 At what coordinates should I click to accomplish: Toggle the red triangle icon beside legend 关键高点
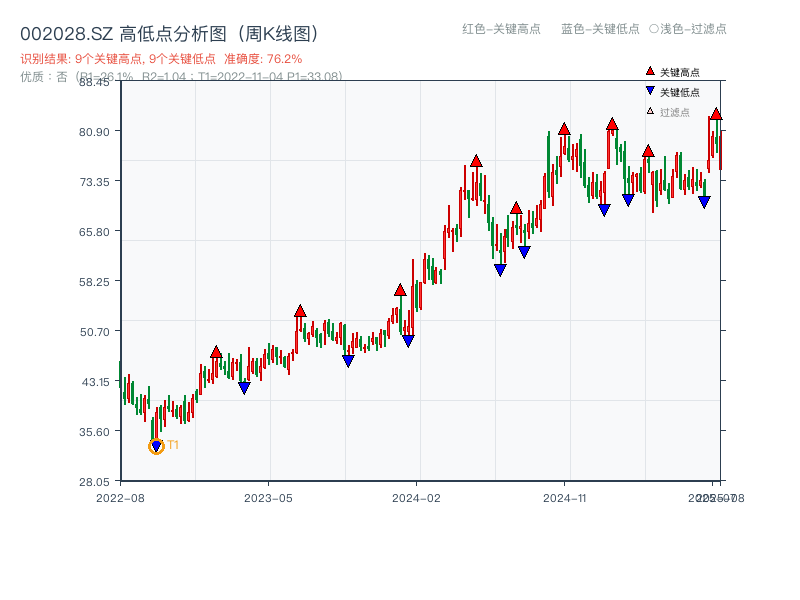[x=650, y=71]
